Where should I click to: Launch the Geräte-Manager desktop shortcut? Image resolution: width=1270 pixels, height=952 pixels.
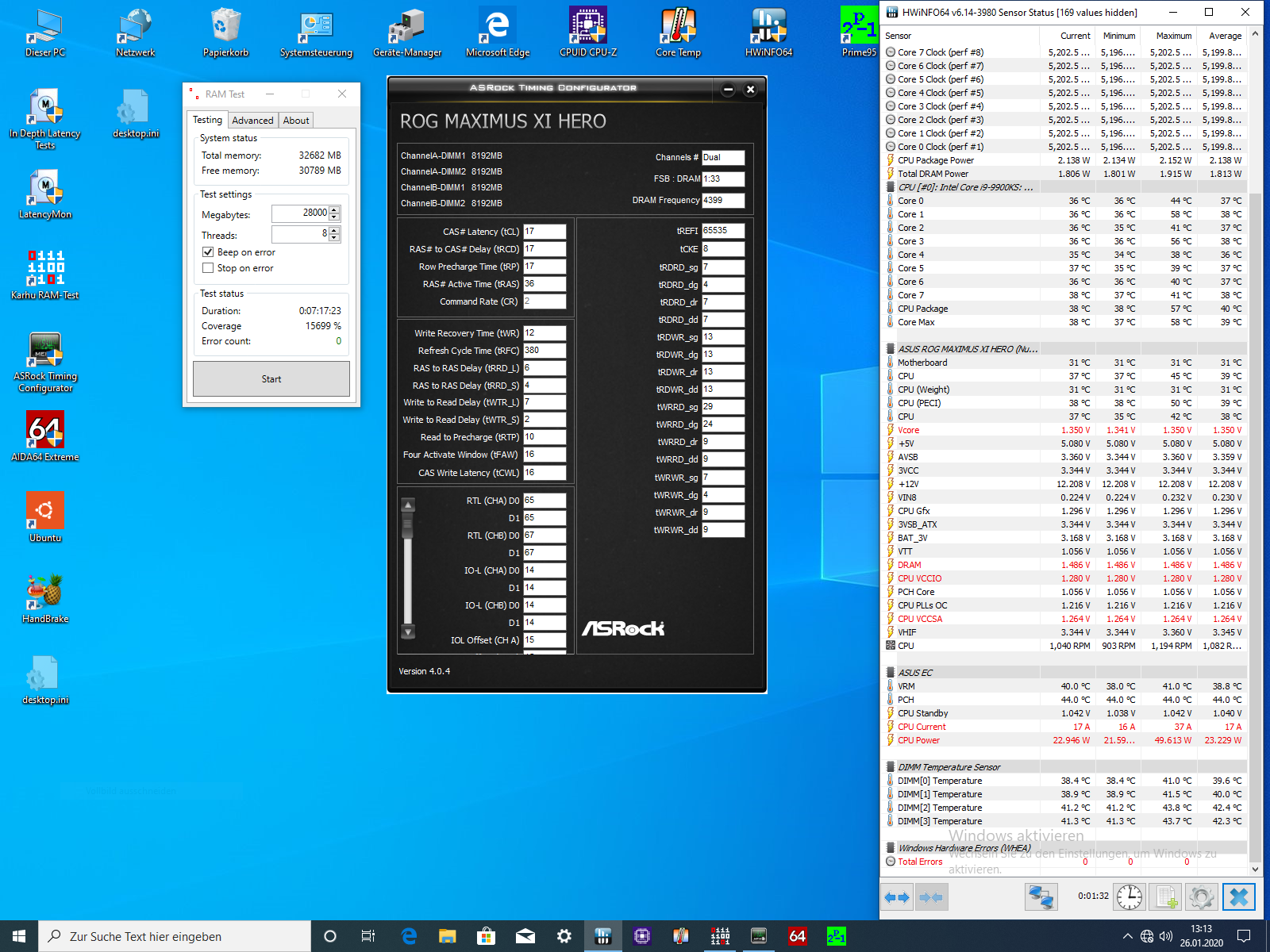click(x=406, y=33)
